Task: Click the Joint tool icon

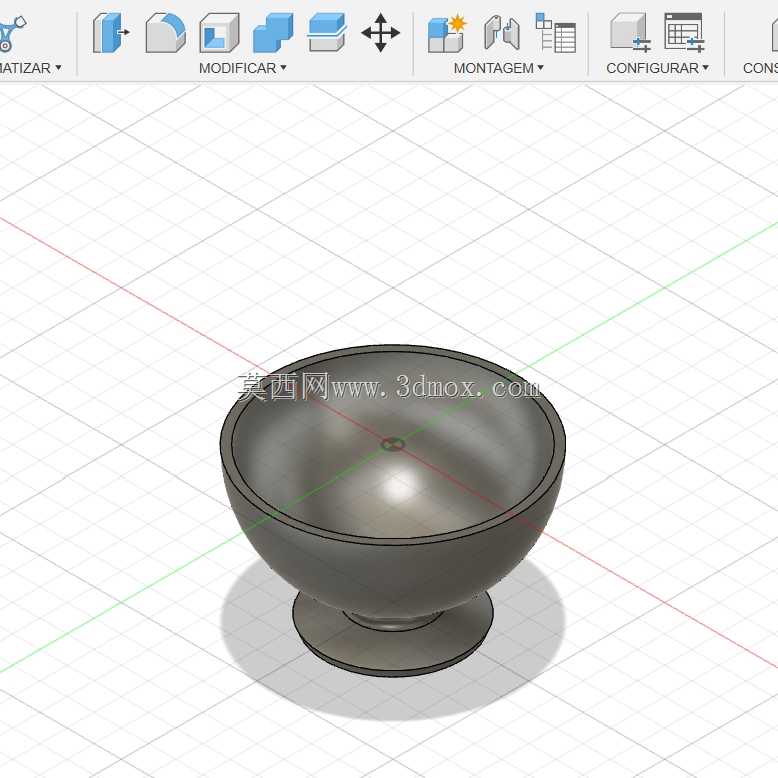Action: click(502, 33)
